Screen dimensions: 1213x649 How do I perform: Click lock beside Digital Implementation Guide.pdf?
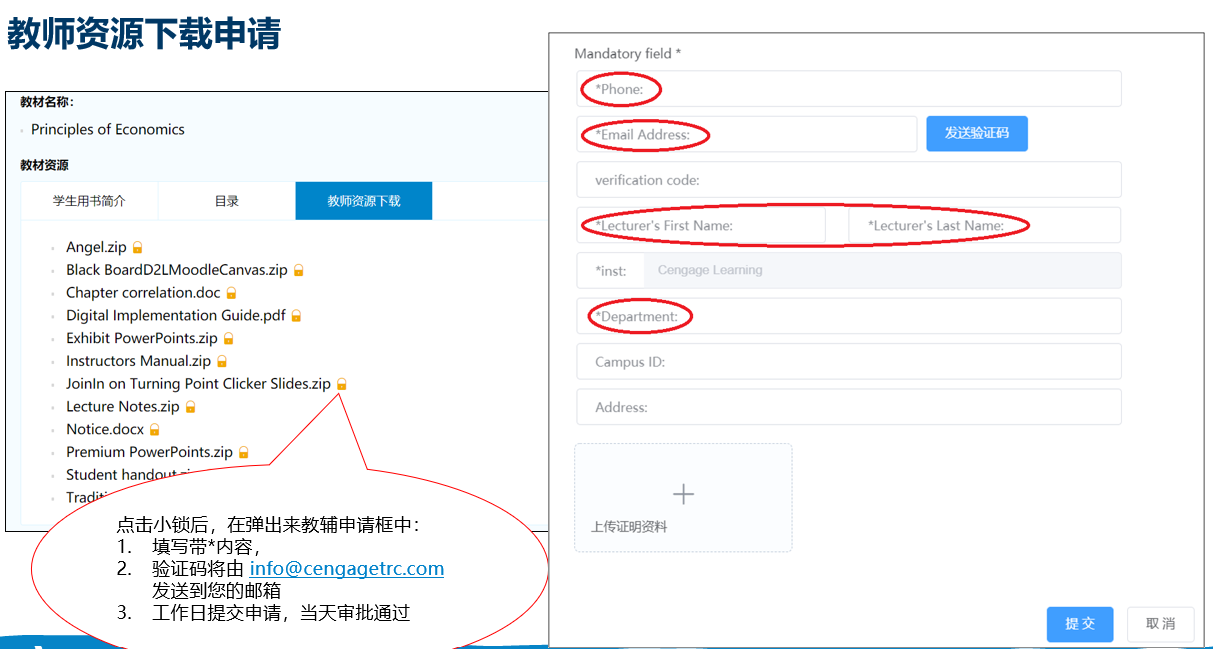(x=296, y=316)
